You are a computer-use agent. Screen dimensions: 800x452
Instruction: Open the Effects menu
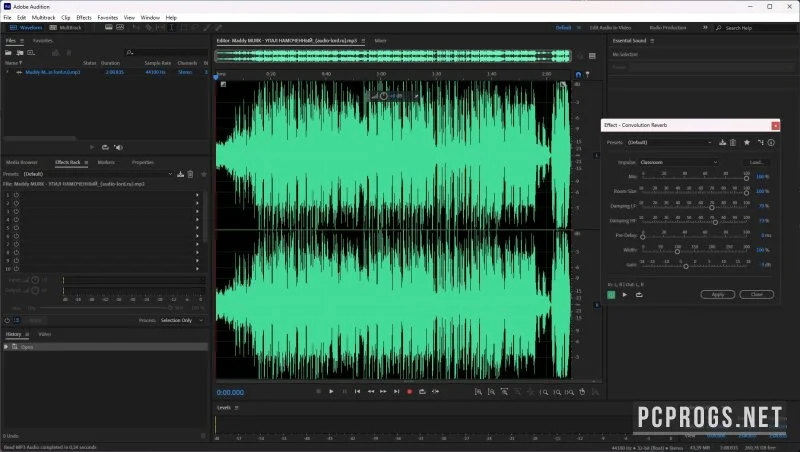pyautogui.click(x=84, y=17)
